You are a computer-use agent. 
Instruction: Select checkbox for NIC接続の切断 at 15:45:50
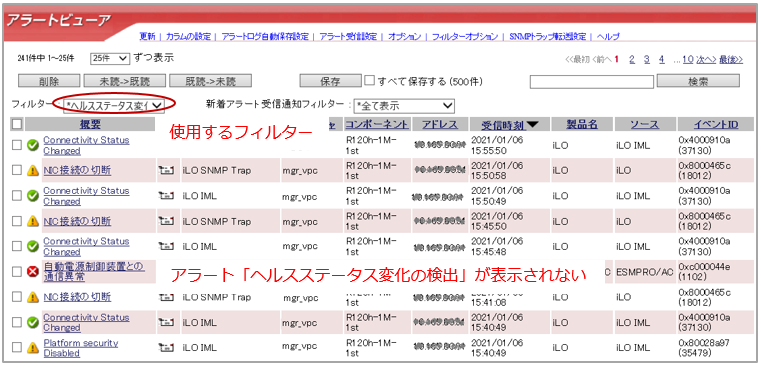17,221
